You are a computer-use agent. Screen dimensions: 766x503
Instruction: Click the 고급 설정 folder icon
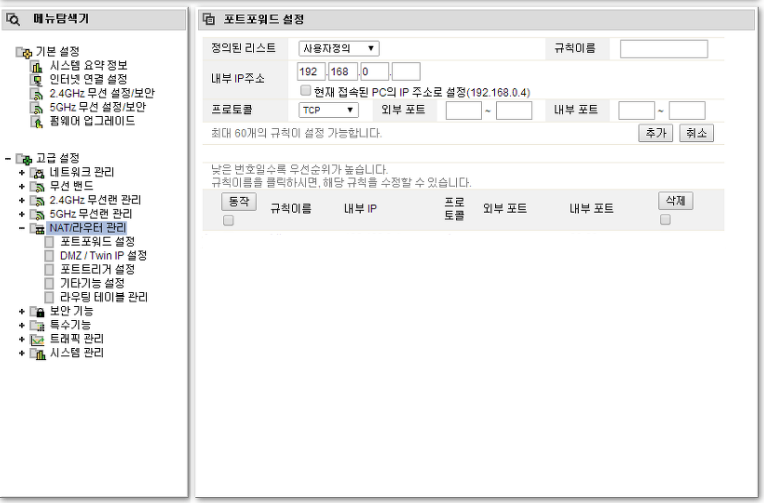[24, 159]
